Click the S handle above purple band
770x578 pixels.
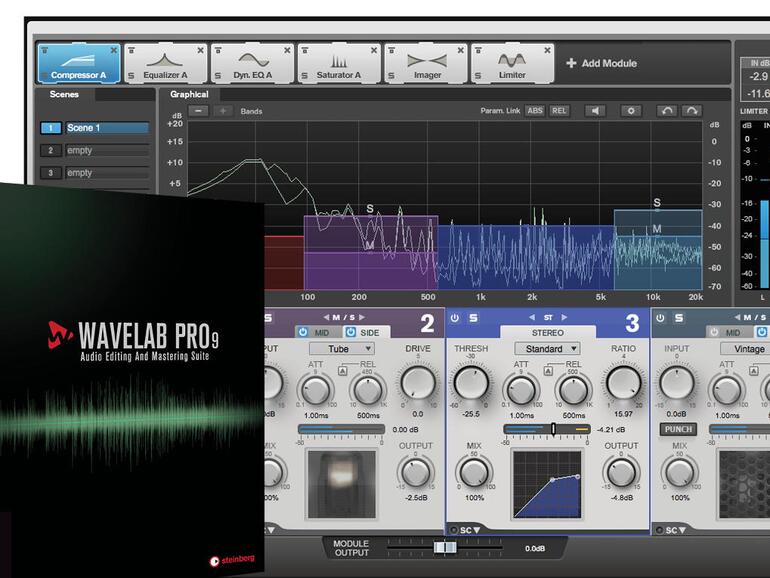point(370,209)
